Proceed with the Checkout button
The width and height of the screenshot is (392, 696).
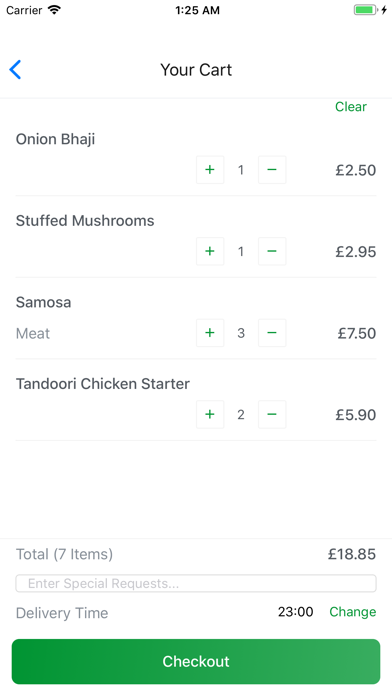(x=196, y=661)
